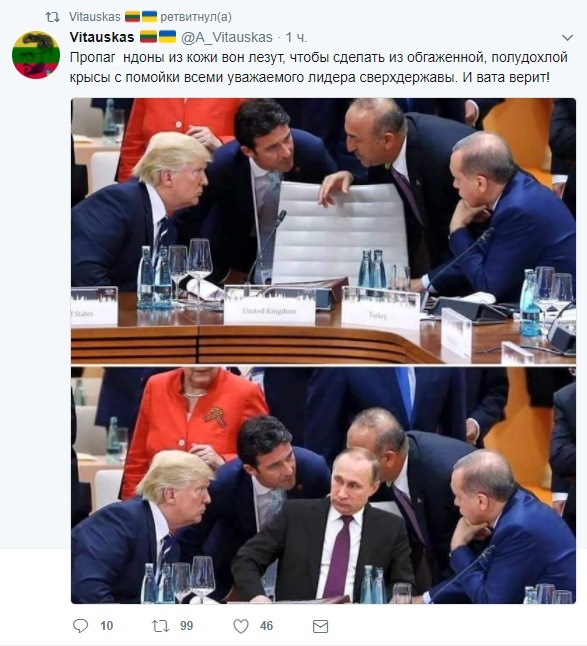View the 46 likes count

click(267, 626)
